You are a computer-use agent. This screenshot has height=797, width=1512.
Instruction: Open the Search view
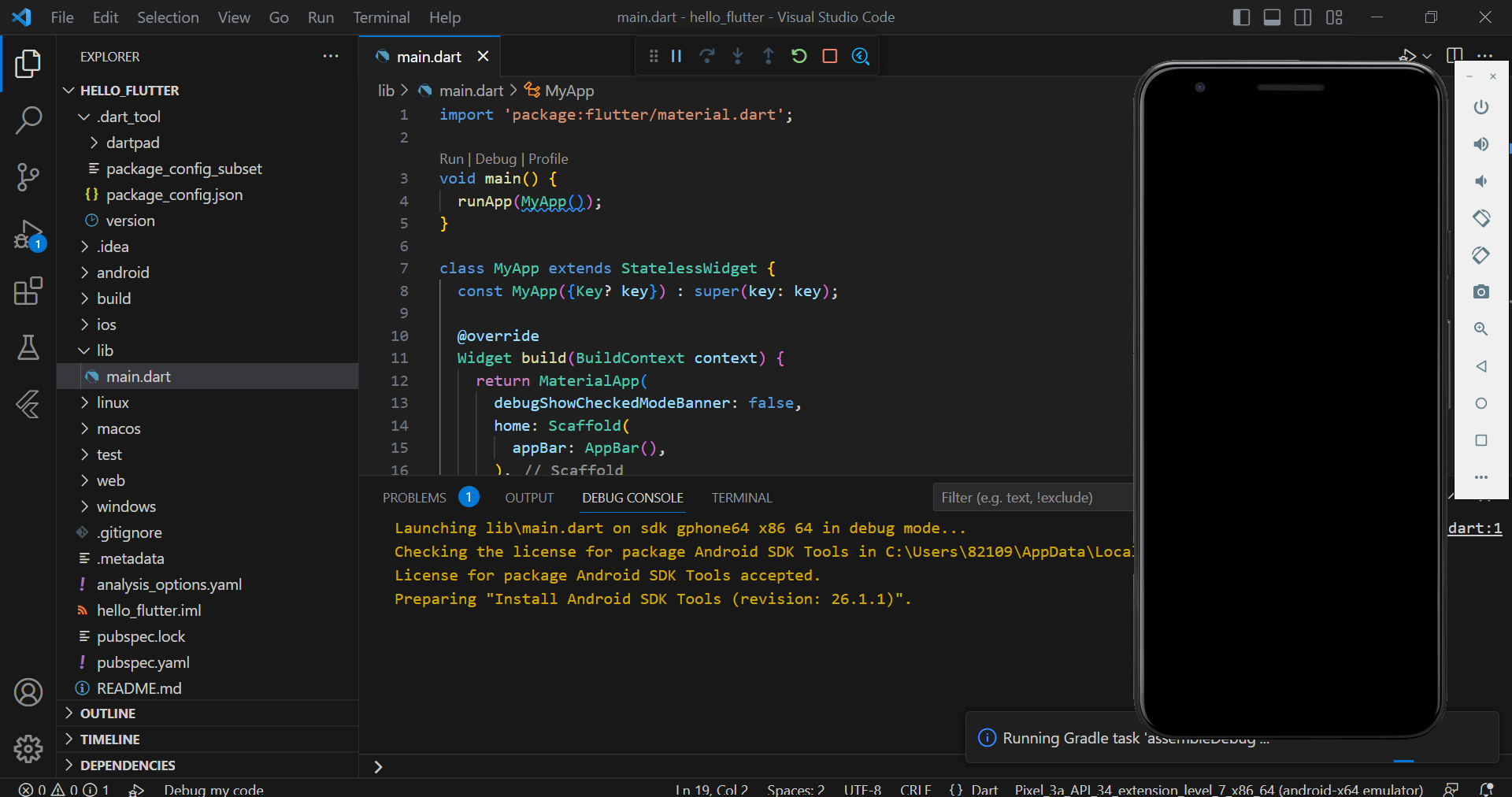[x=28, y=120]
